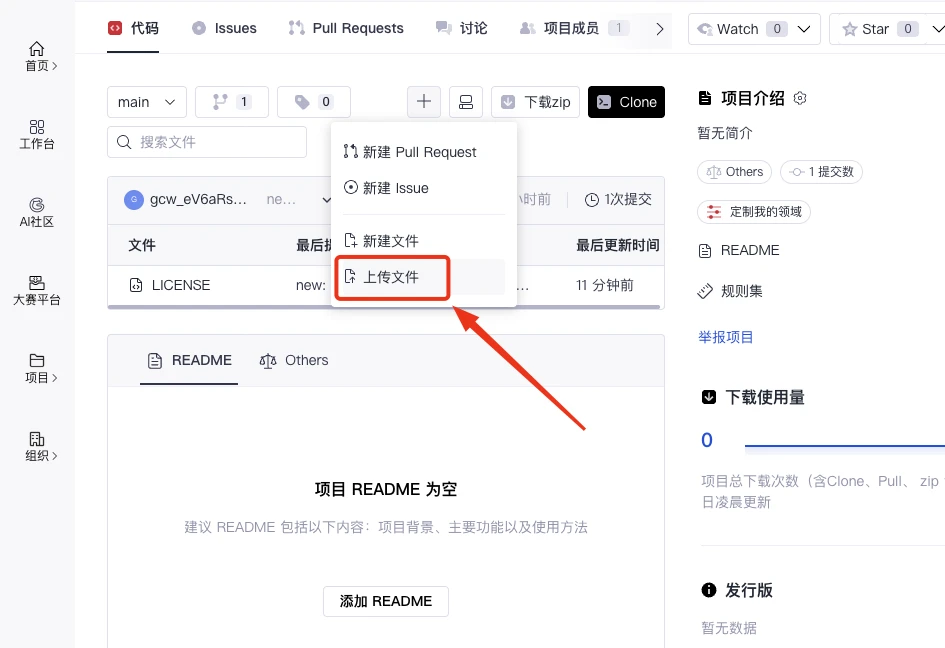Open 工作台 in the left sidebar

pos(37,134)
